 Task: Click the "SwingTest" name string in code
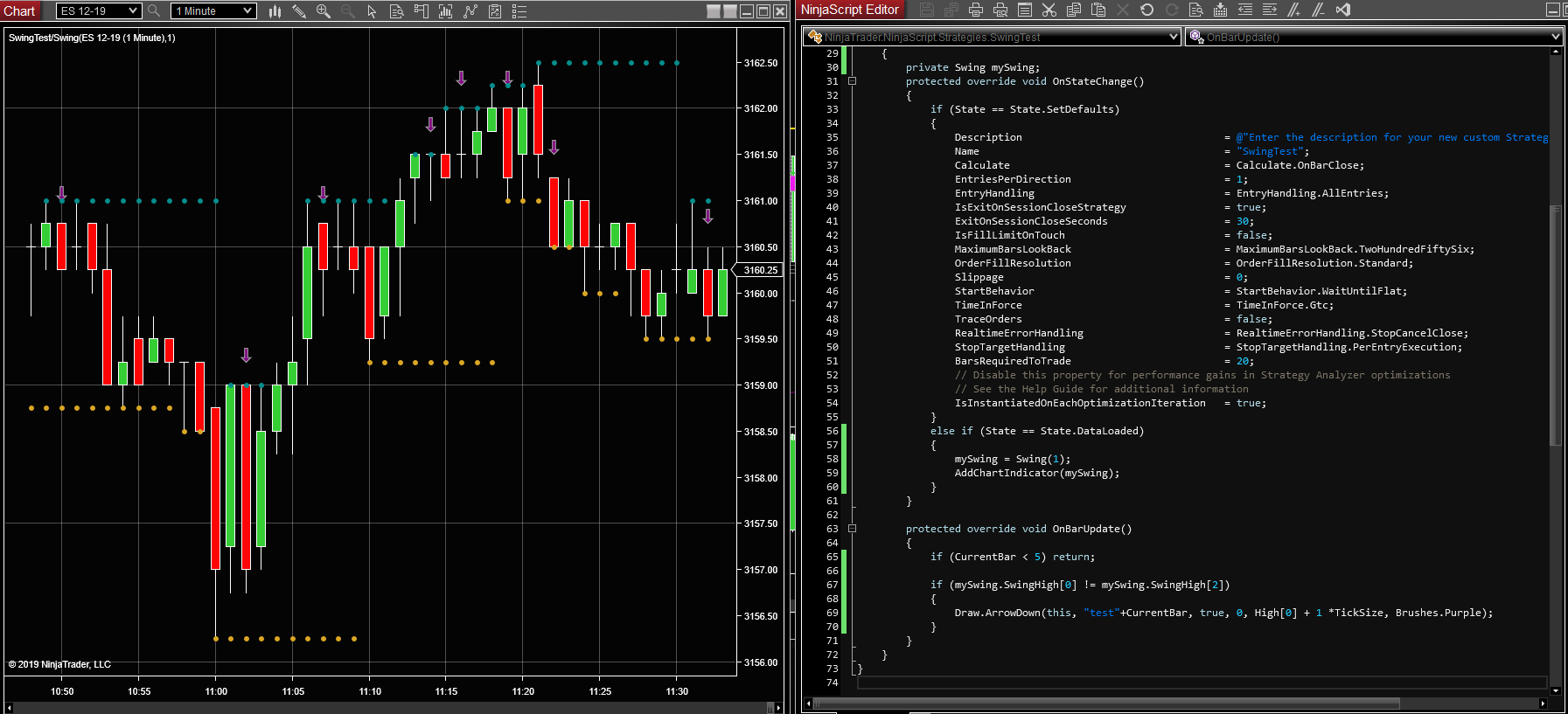coord(1269,151)
